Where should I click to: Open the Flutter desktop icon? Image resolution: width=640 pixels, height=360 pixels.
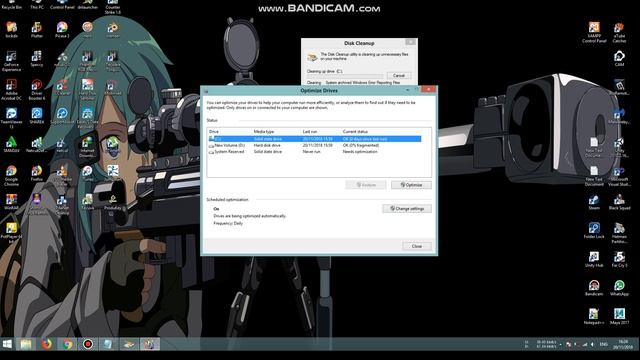pos(37,30)
